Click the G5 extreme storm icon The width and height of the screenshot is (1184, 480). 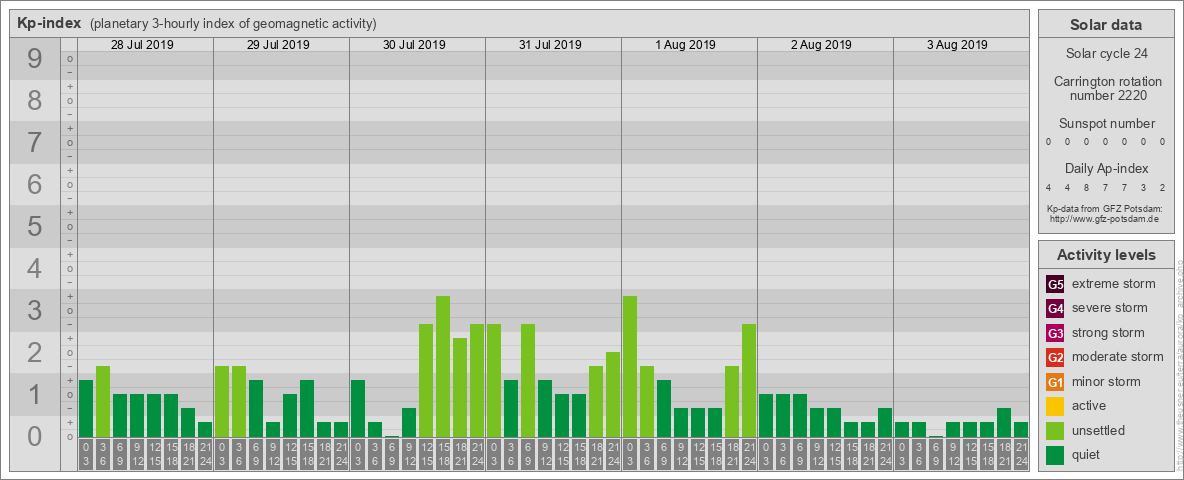[1055, 284]
